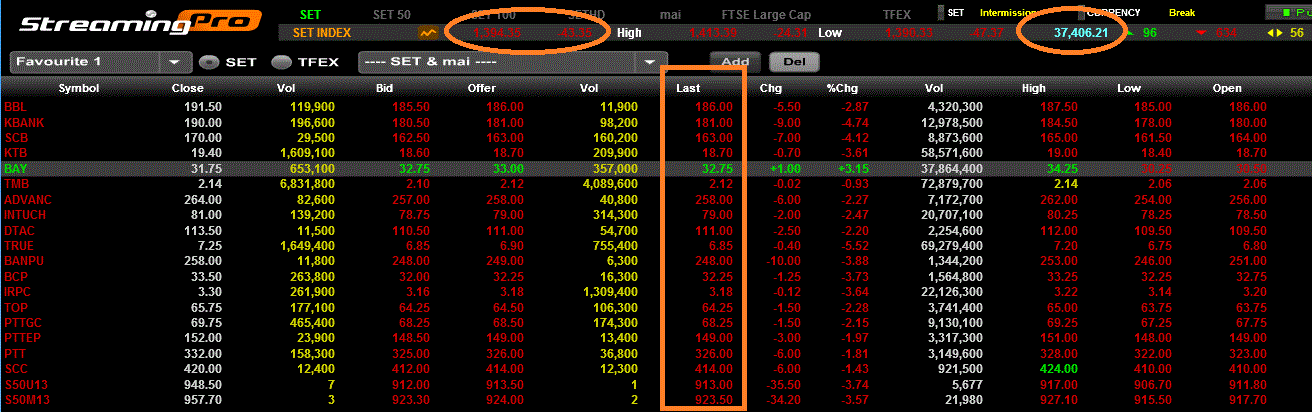The image size is (1312, 416).
Task: Select the PTTEP symbol
Action: pos(24,338)
